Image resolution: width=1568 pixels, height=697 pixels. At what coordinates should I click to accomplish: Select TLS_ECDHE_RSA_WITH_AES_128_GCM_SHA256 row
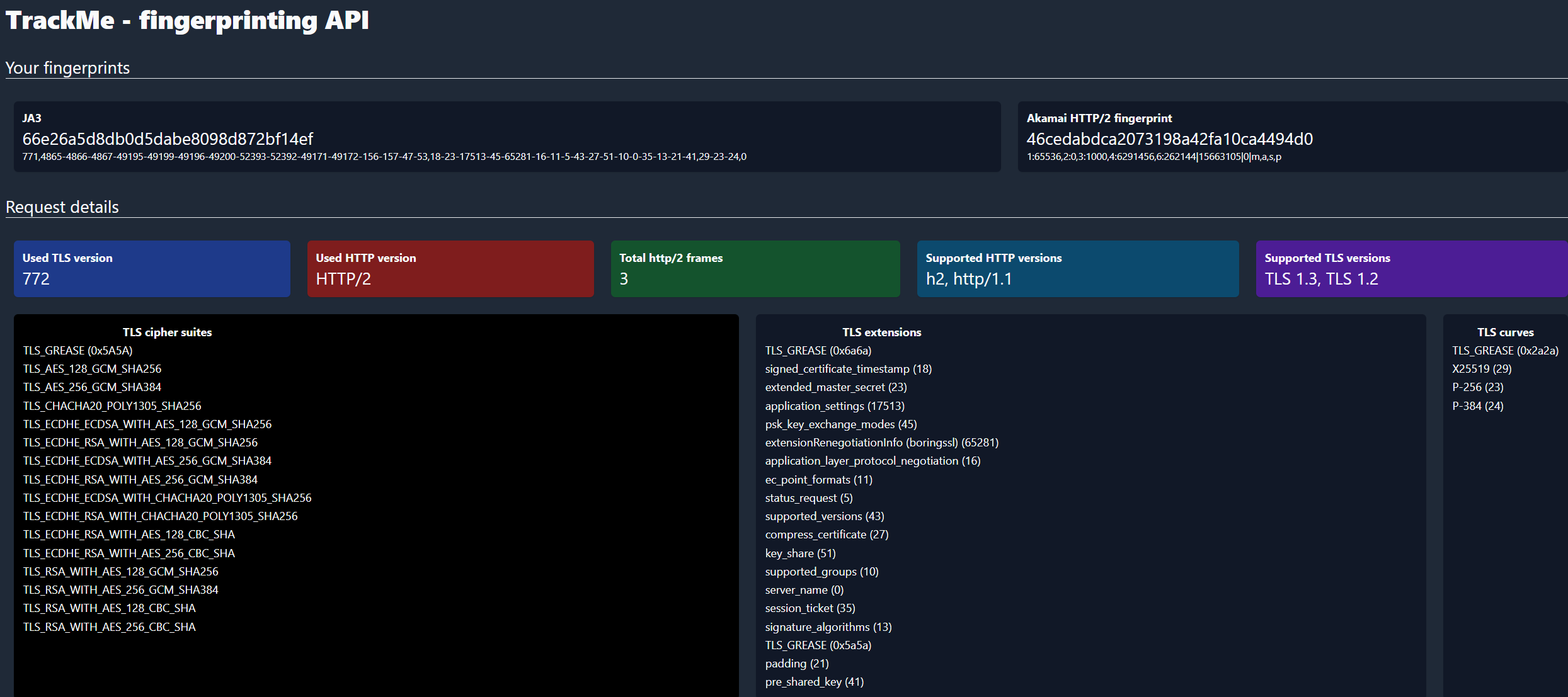140,443
